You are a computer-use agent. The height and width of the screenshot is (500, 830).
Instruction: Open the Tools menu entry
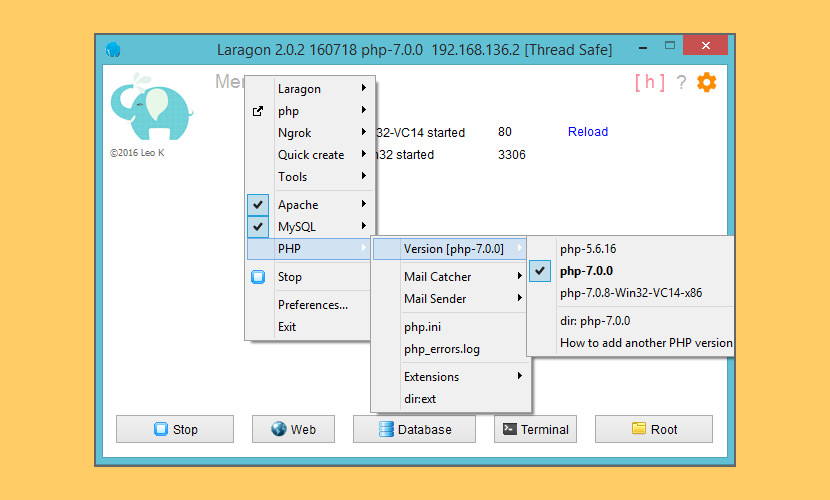coord(310,177)
